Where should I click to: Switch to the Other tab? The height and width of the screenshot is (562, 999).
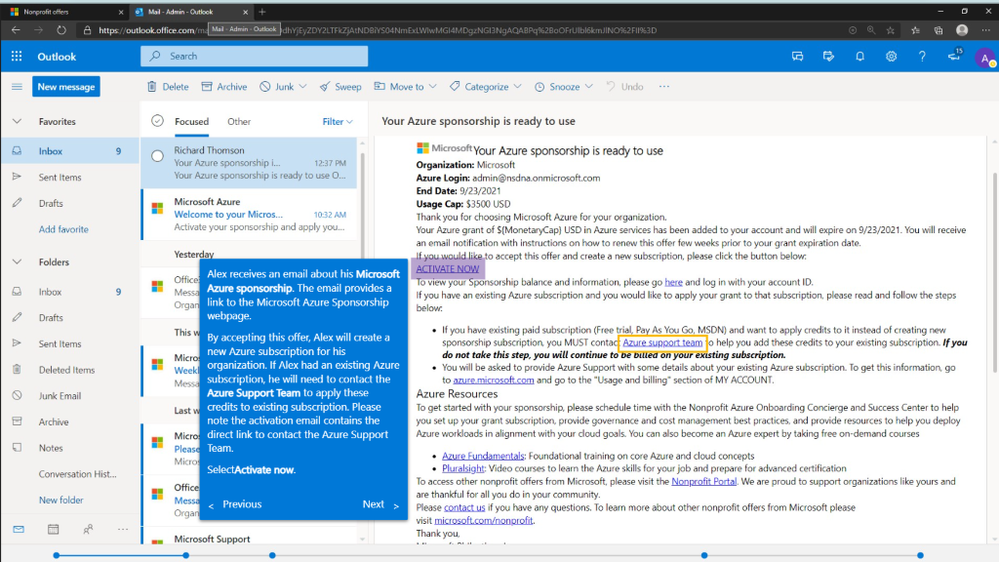(239, 122)
